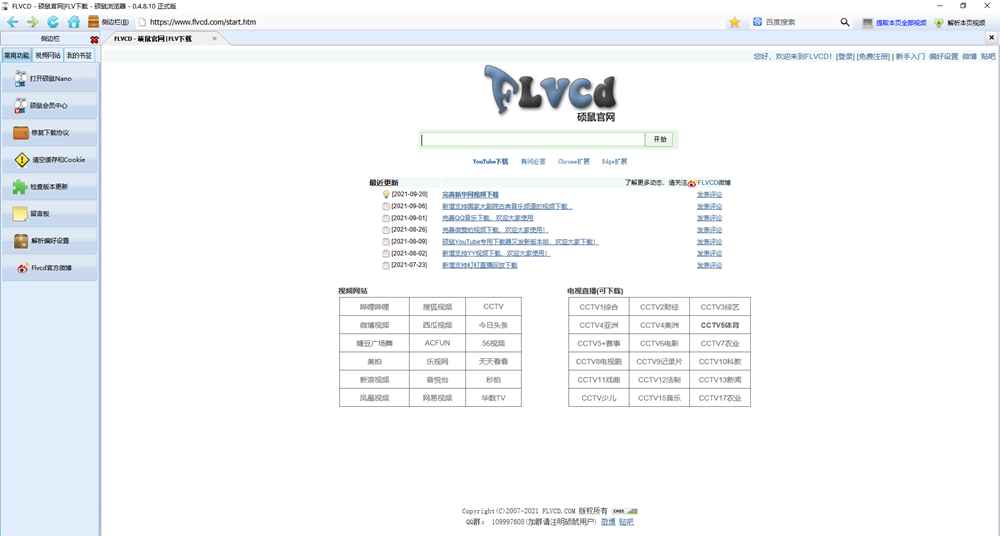Open CCTV13新闻 live channel
Viewport: 1000px width, 536px height.
click(720, 380)
